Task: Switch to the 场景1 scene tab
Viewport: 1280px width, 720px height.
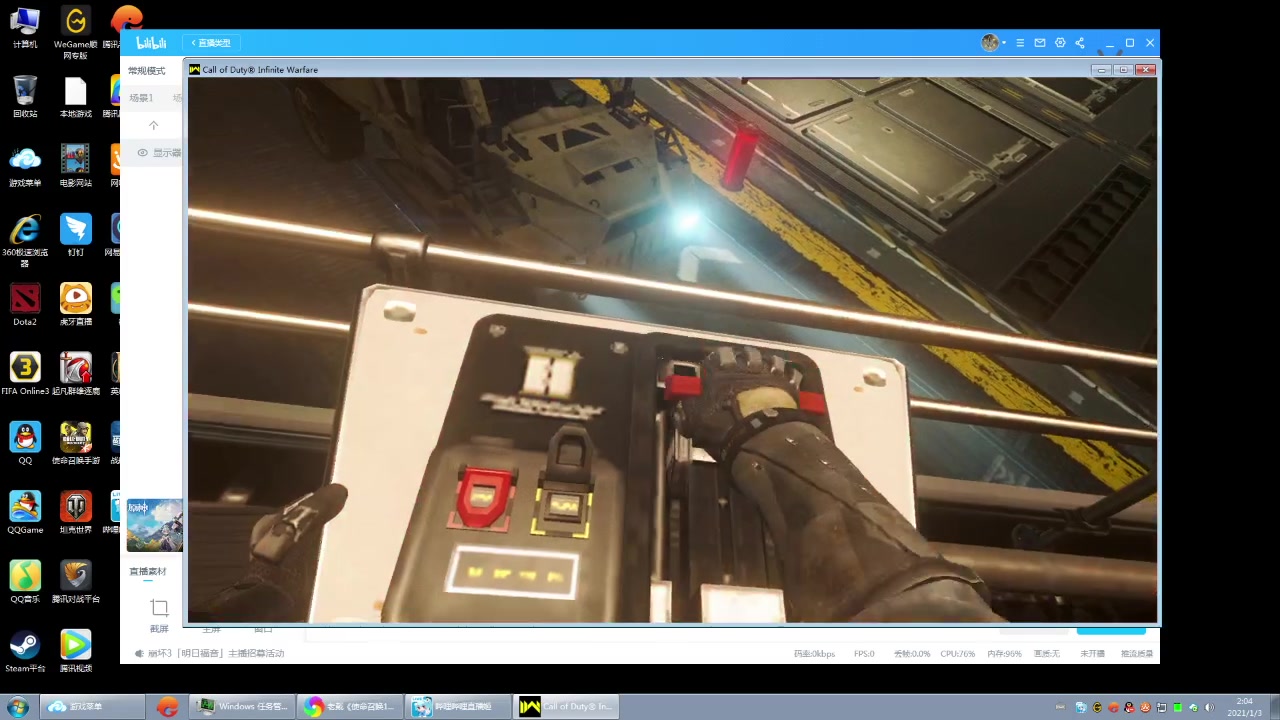Action: click(x=141, y=98)
